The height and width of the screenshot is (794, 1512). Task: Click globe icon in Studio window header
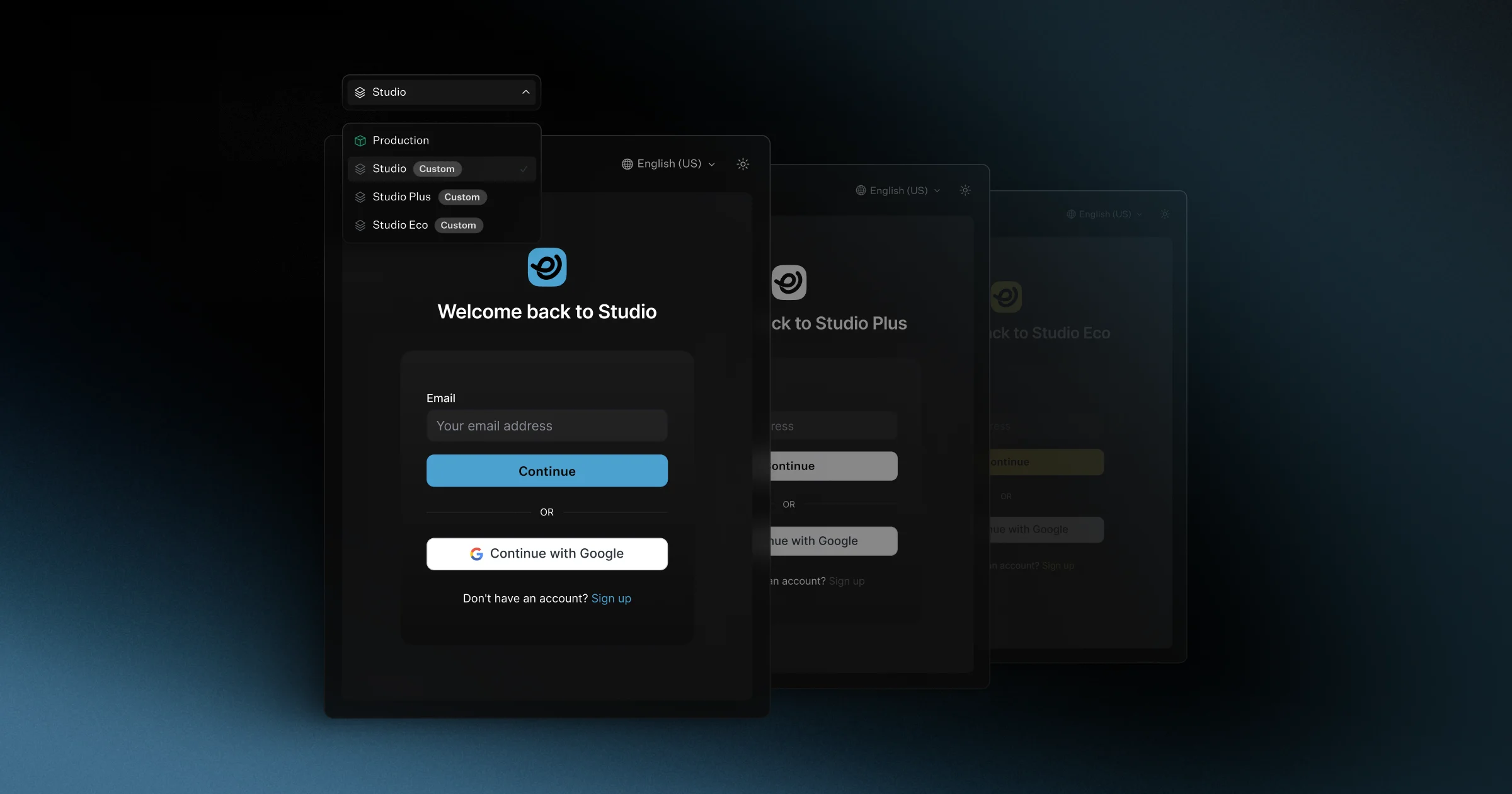(627, 164)
